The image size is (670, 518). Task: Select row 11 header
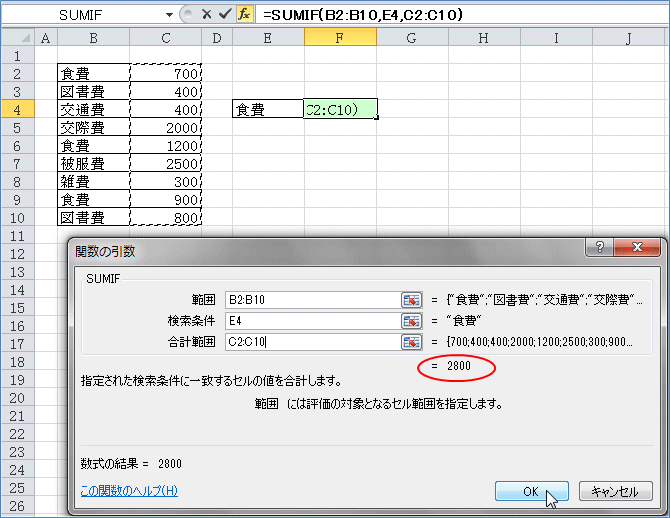point(17,235)
